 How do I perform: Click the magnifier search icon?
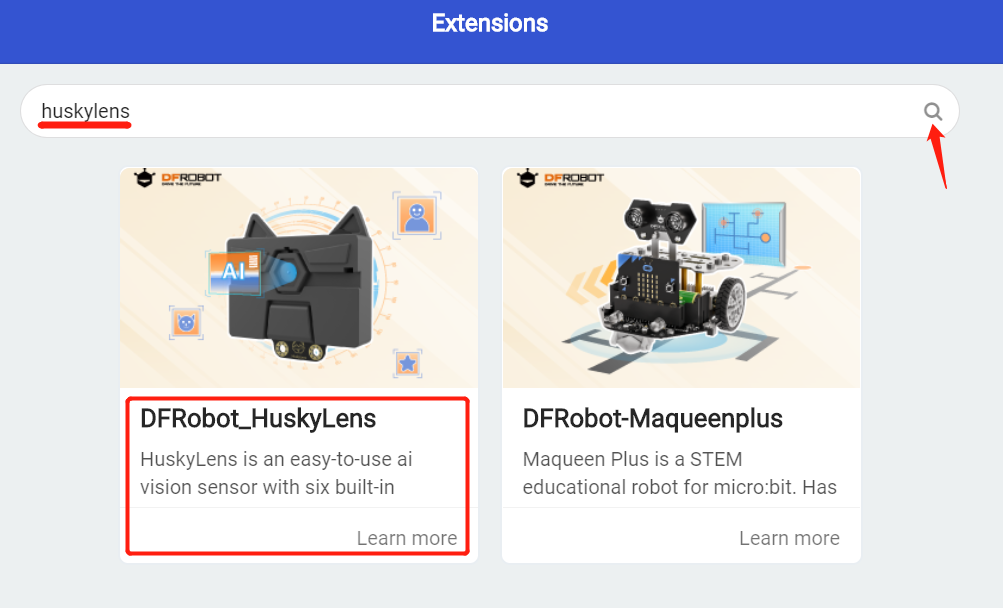pyautogui.click(x=933, y=111)
